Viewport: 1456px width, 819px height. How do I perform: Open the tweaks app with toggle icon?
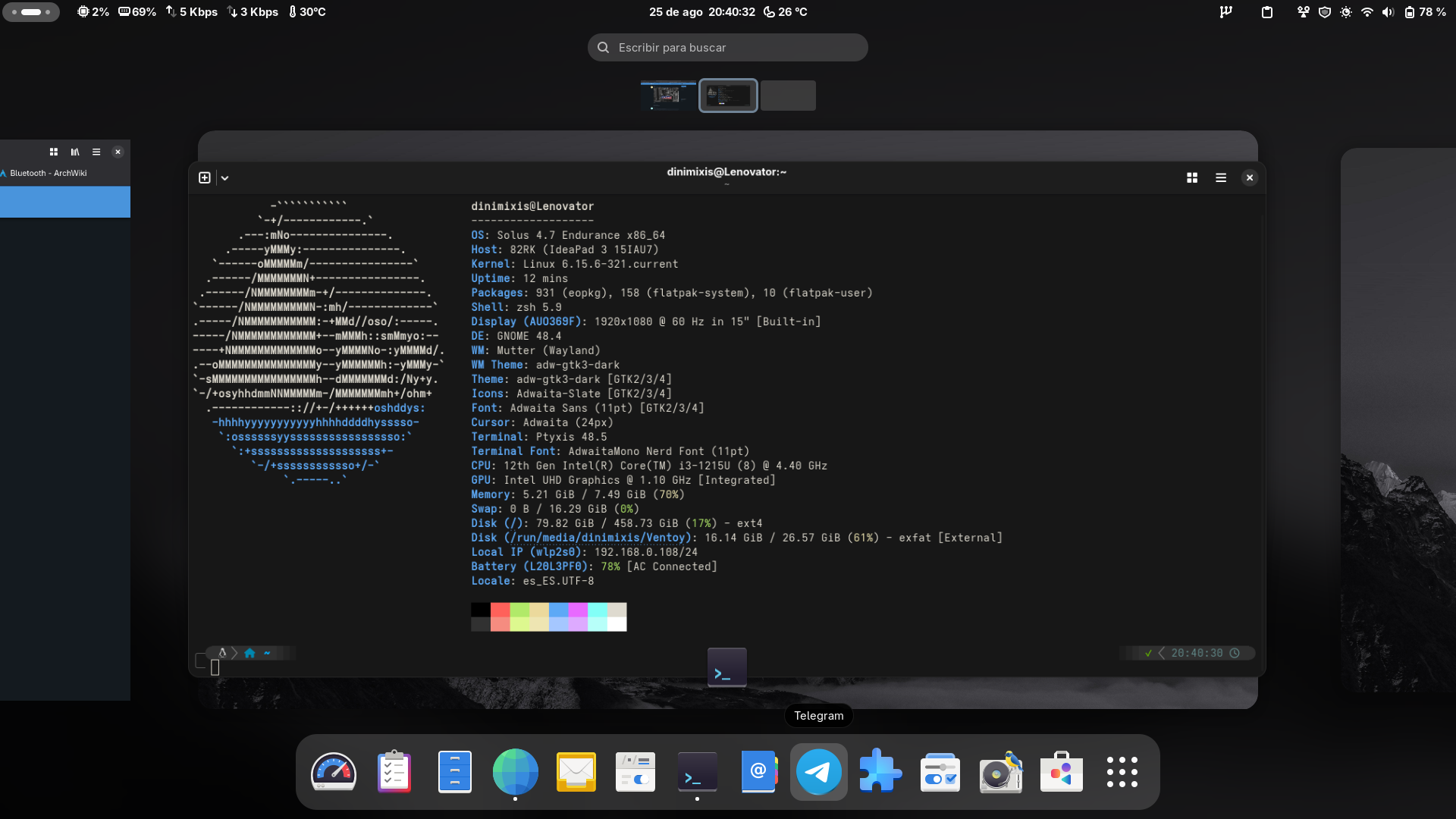point(635,772)
